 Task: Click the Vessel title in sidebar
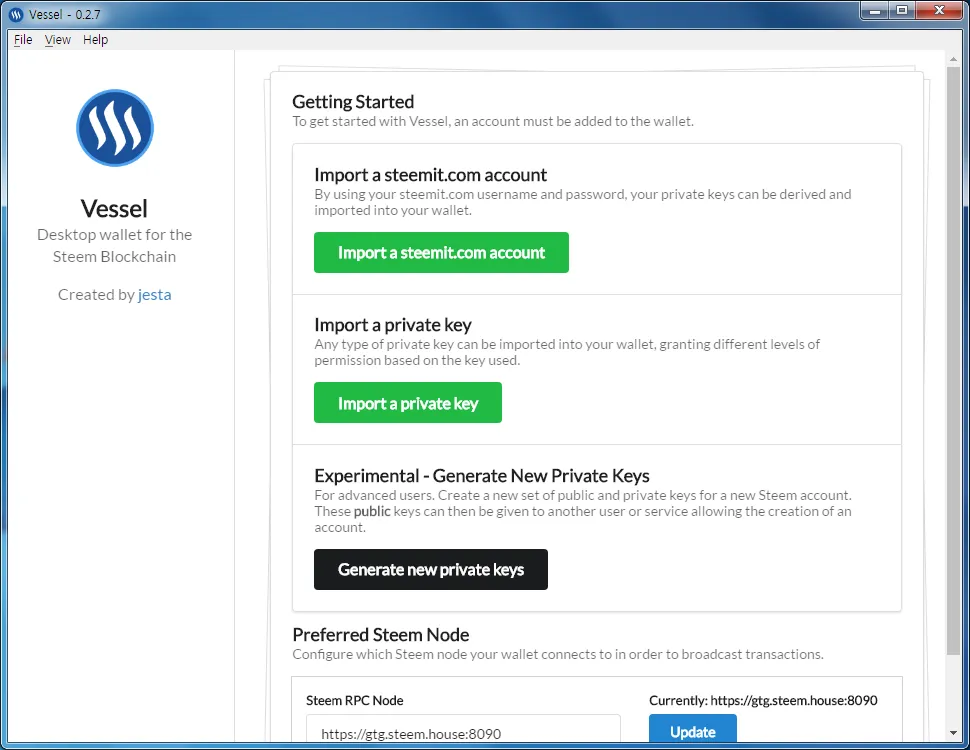(x=114, y=209)
